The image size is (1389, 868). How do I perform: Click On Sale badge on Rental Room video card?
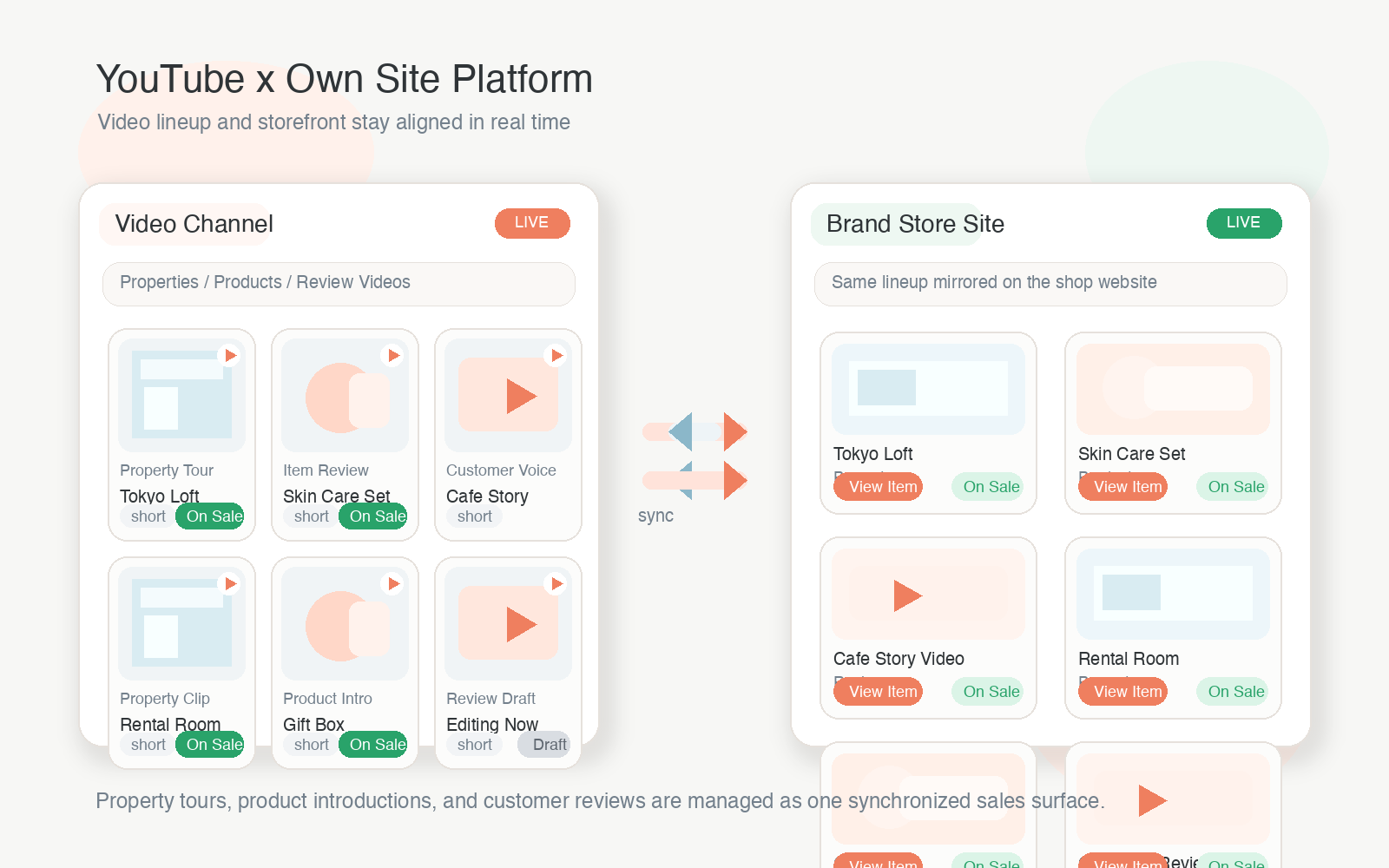coord(210,745)
